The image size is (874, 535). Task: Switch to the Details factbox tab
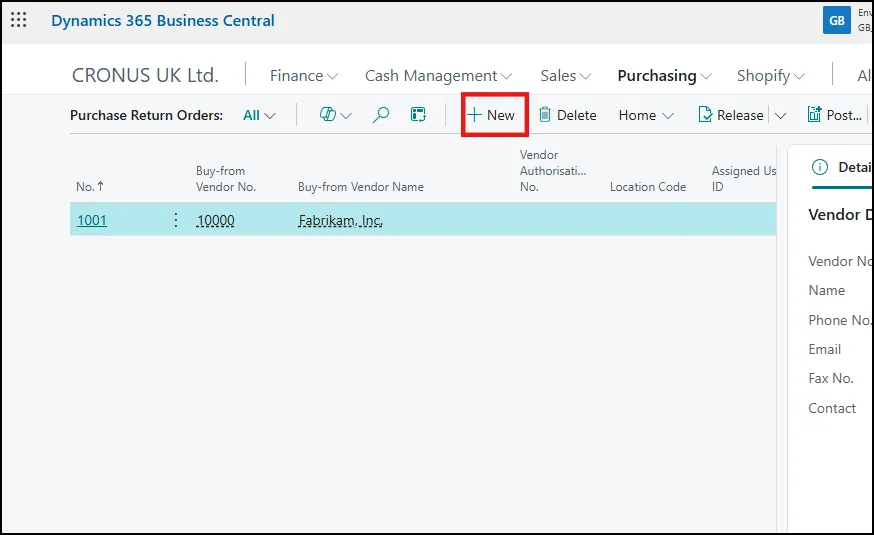842,167
